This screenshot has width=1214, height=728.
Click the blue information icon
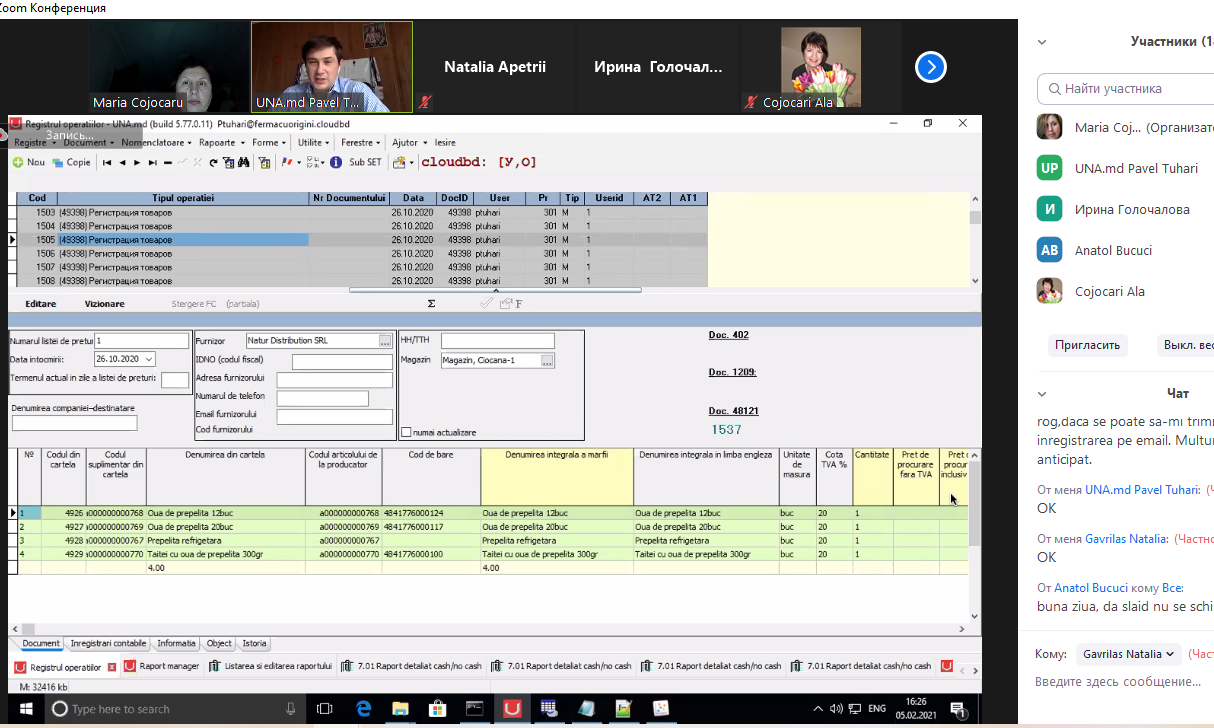click(336, 162)
